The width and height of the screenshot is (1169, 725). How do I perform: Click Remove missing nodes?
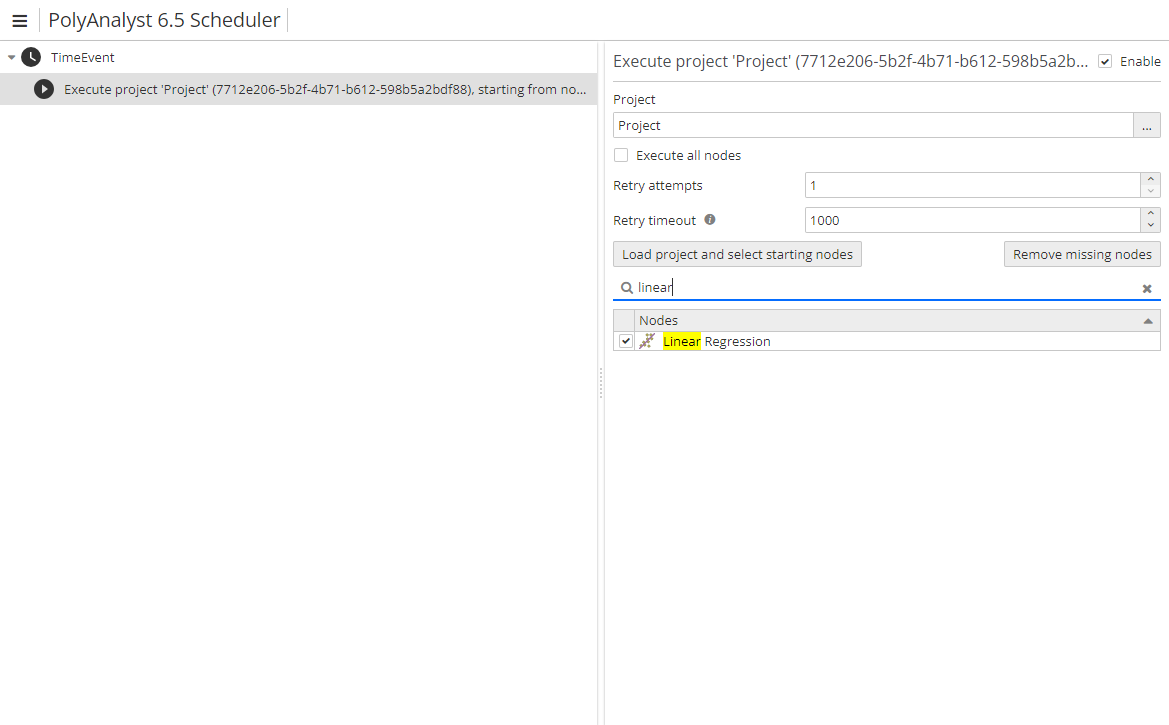(1082, 253)
